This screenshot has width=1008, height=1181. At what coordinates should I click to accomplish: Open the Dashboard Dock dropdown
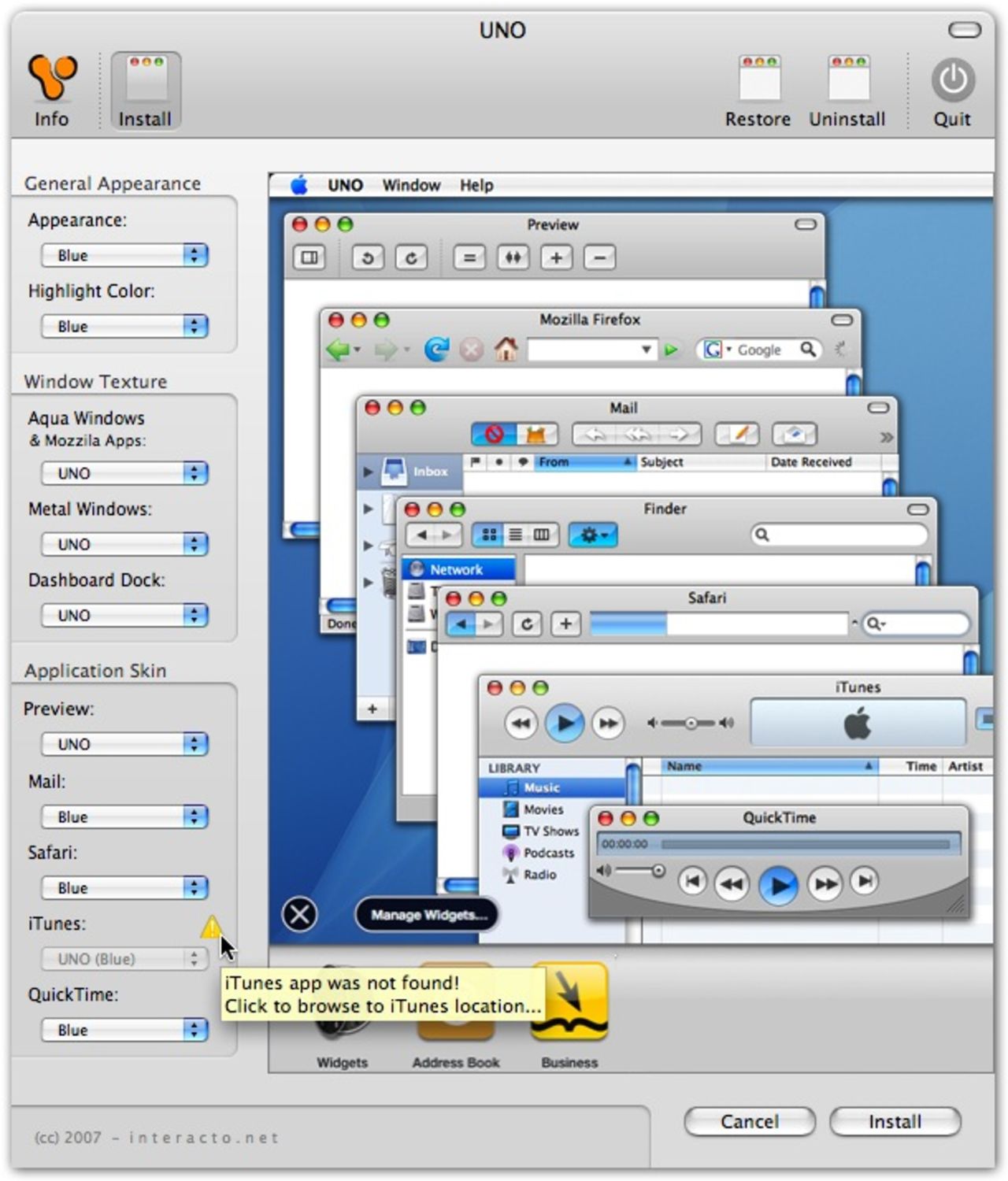click(124, 615)
